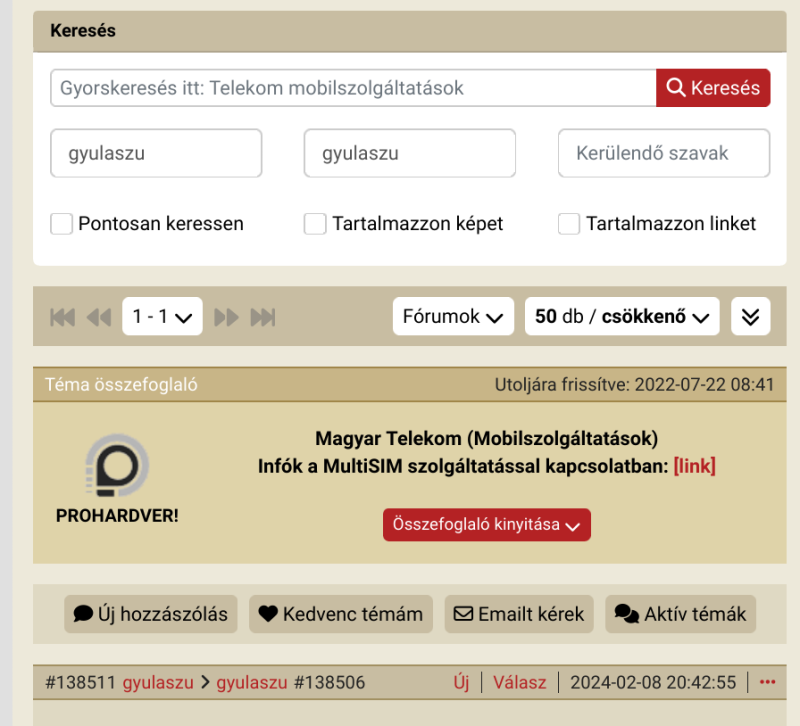Open the first gyulaszu author link in post header
Image resolution: width=800 pixels, height=726 pixels.
click(158, 682)
